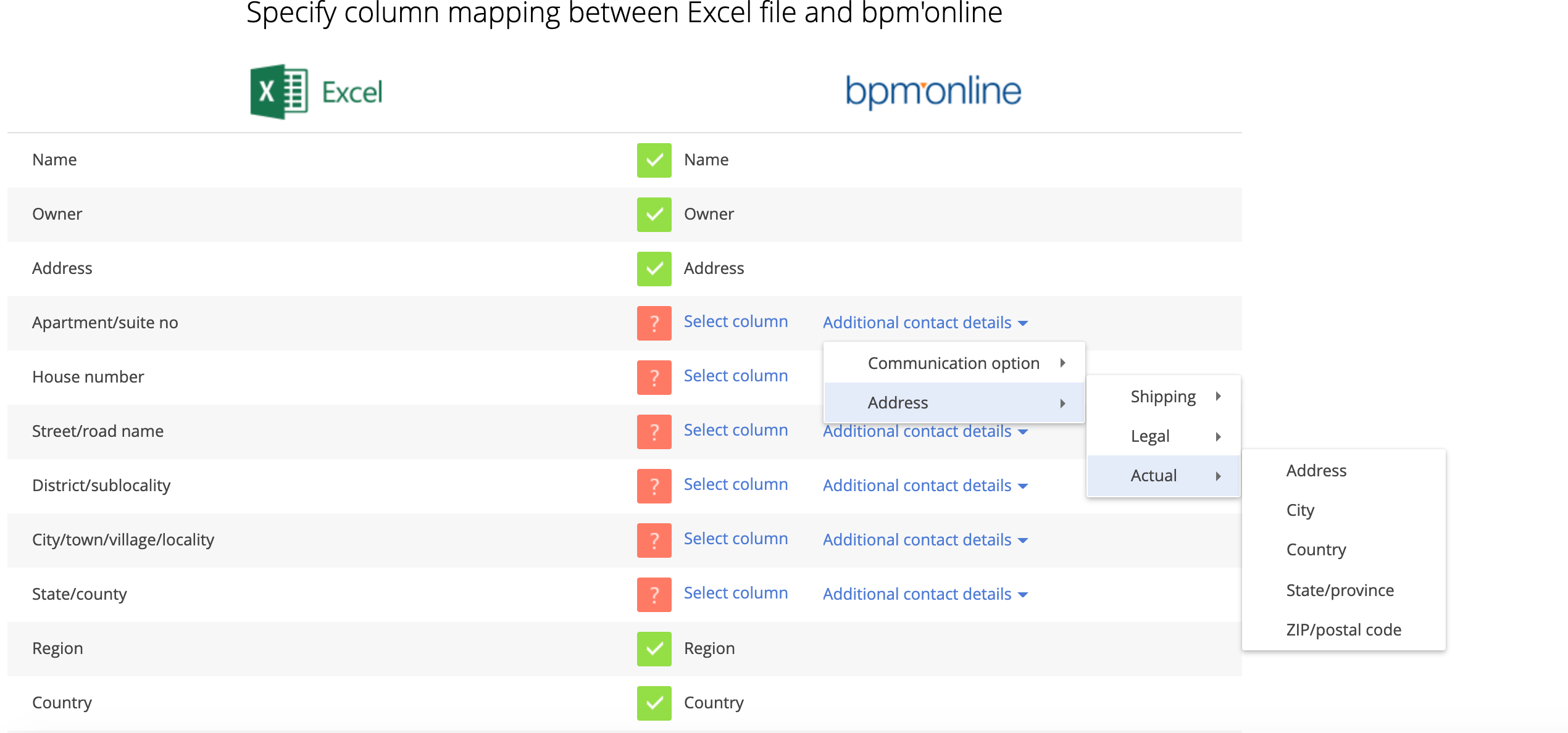Image resolution: width=1568 pixels, height=733 pixels.
Task: Expand Communication option submenu
Action: [x=954, y=363]
